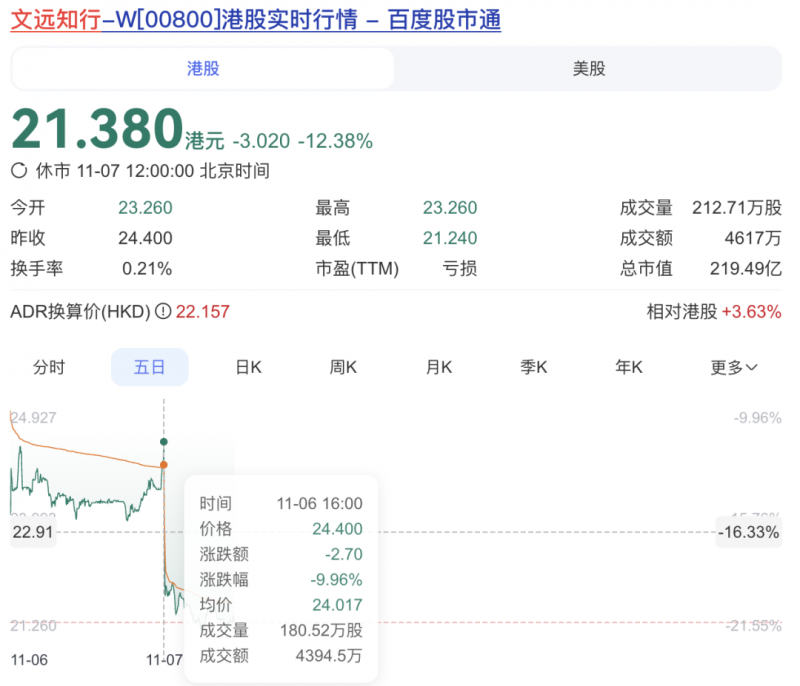
Task: Click the ADR info circle icon
Action: click(163, 312)
